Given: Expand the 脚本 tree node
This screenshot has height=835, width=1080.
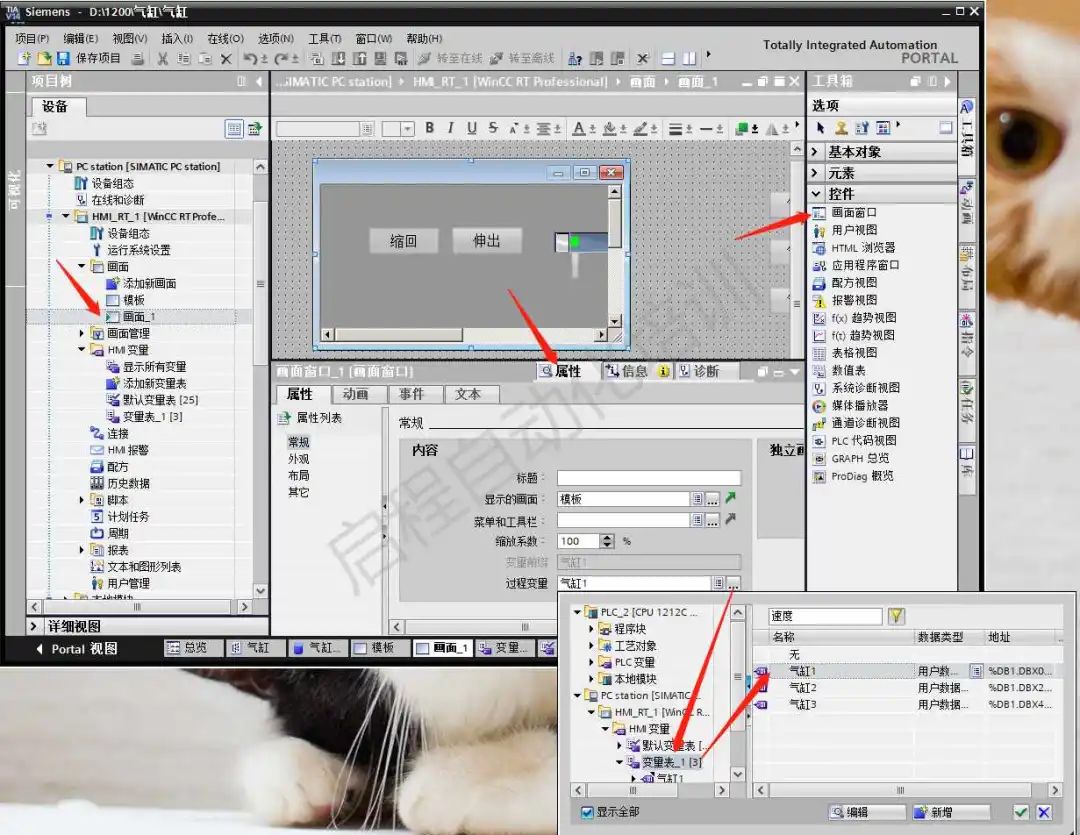Looking at the screenshot, I should point(81,499).
